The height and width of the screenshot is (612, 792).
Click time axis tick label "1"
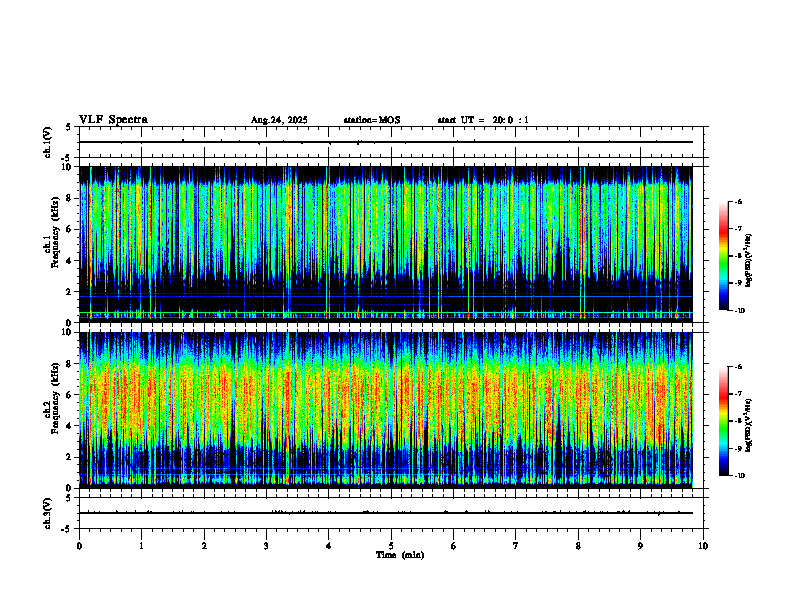141,546
